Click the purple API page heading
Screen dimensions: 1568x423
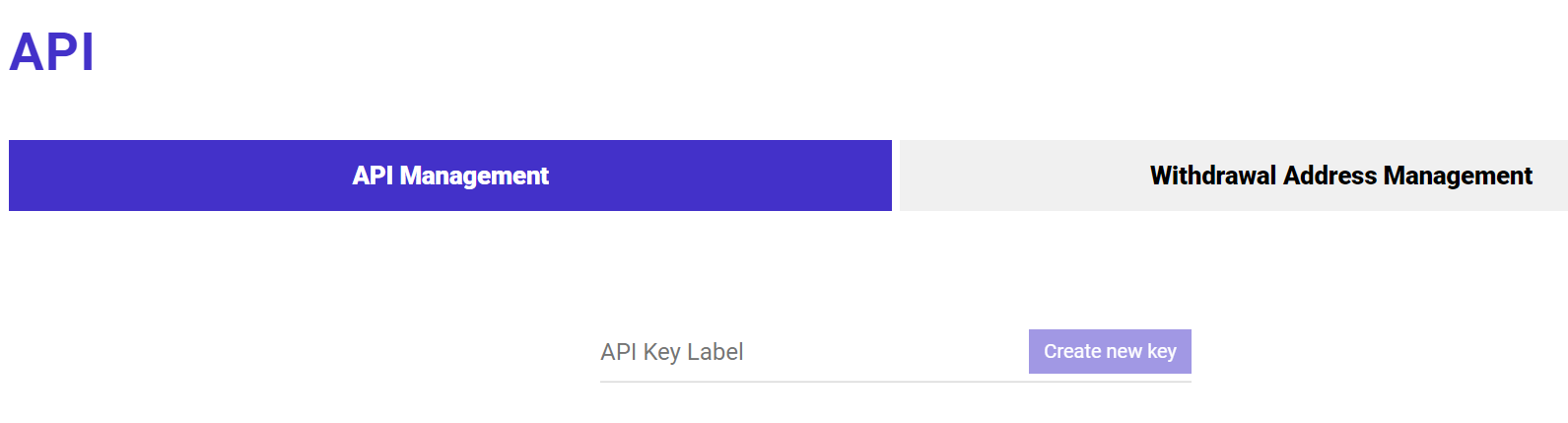tap(51, 52)
